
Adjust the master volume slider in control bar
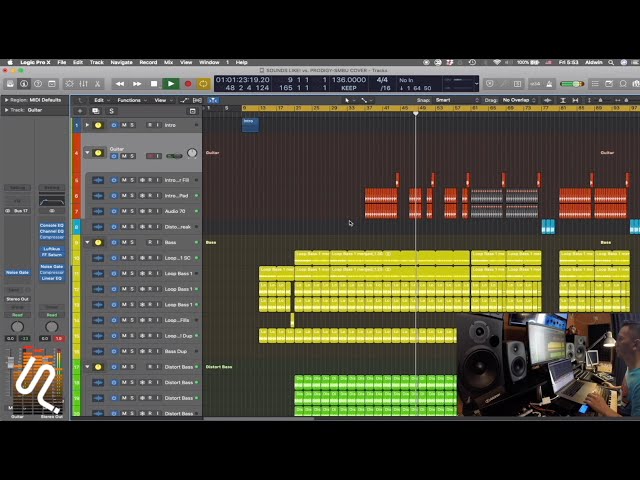pyautogui.click(x=572, y=84)
